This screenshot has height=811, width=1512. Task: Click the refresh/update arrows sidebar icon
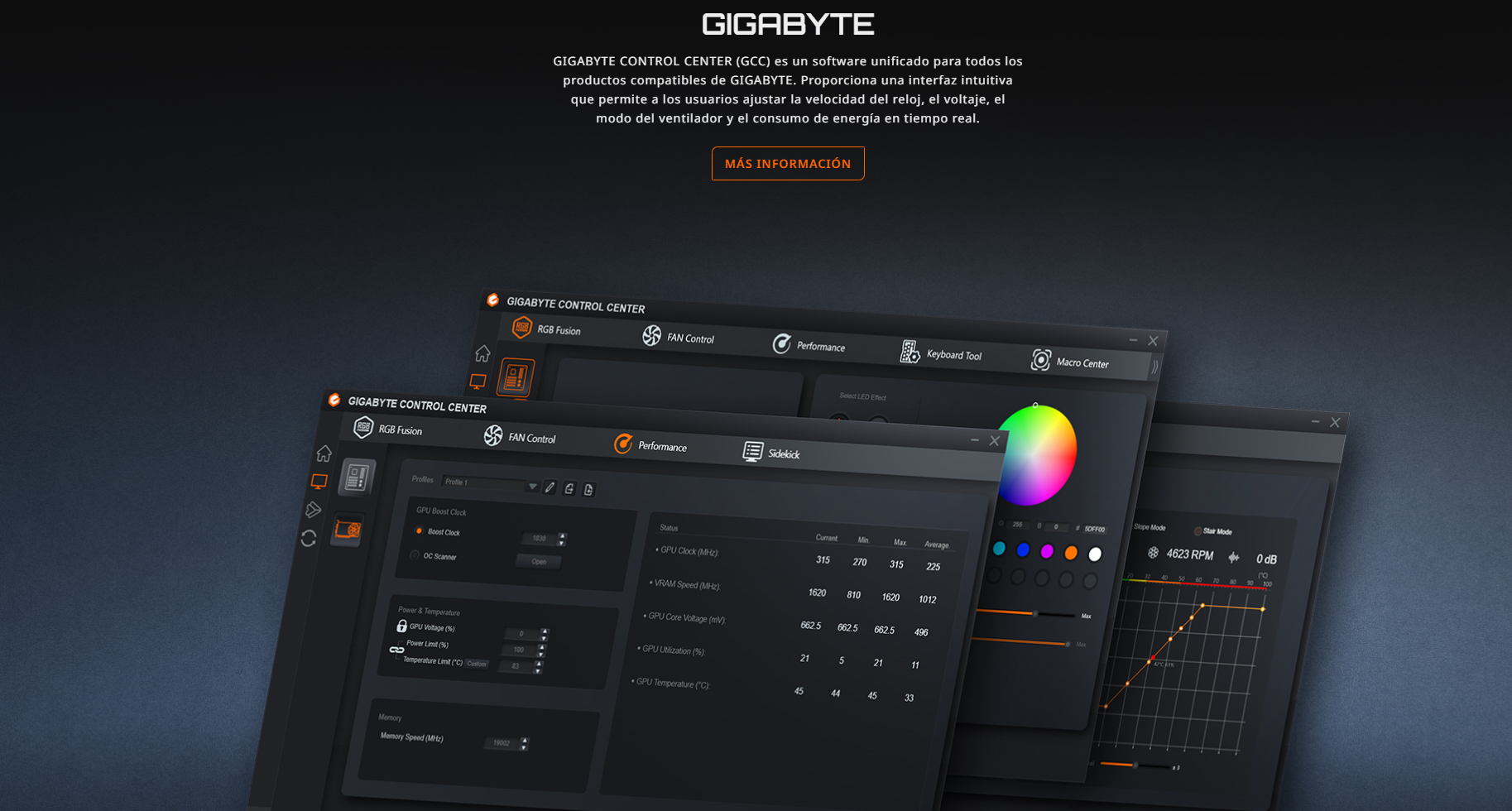pos(309,539)
